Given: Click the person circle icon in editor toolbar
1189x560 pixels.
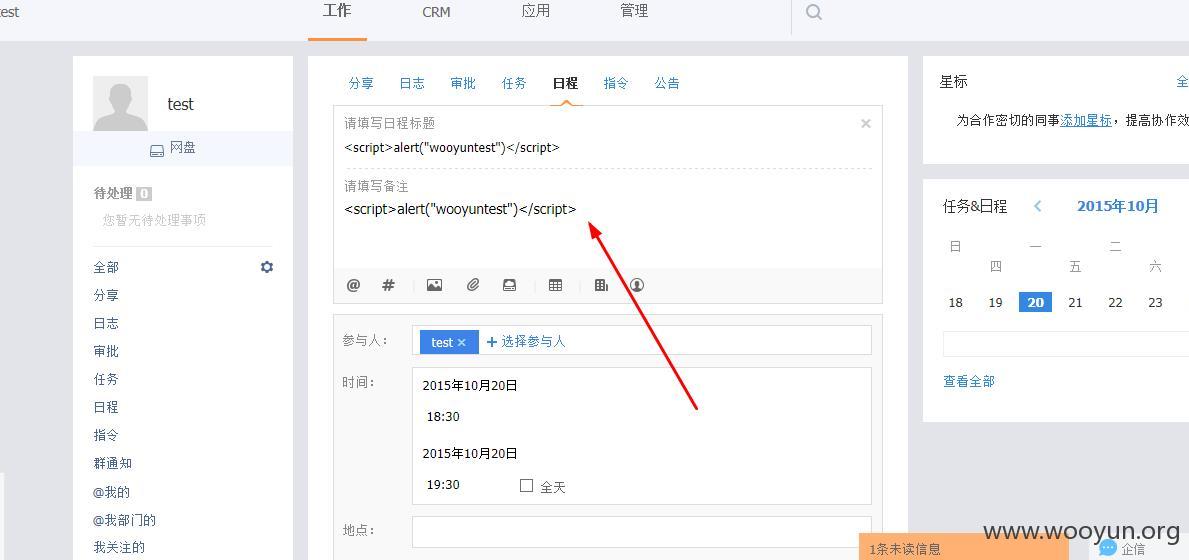Looking at the screenshot, I should coord(637,285).
